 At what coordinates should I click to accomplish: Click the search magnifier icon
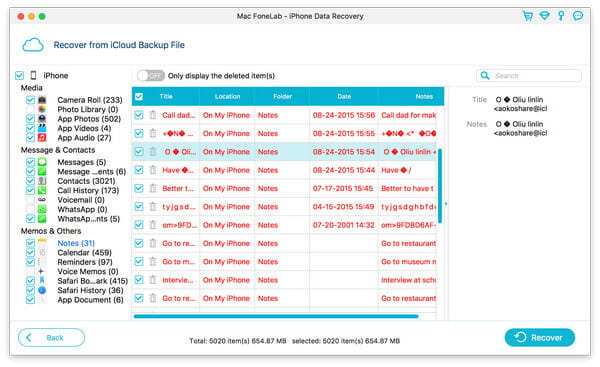(485, 75)
